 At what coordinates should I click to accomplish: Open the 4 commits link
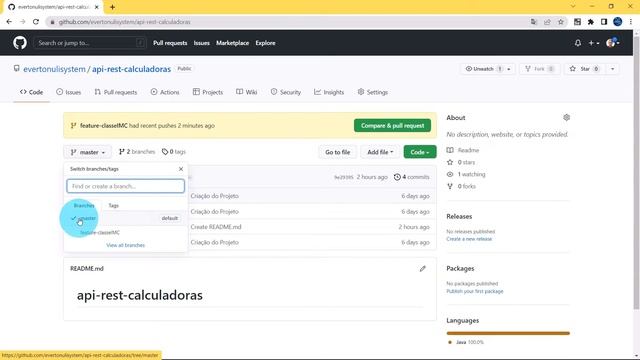[411, 177]
